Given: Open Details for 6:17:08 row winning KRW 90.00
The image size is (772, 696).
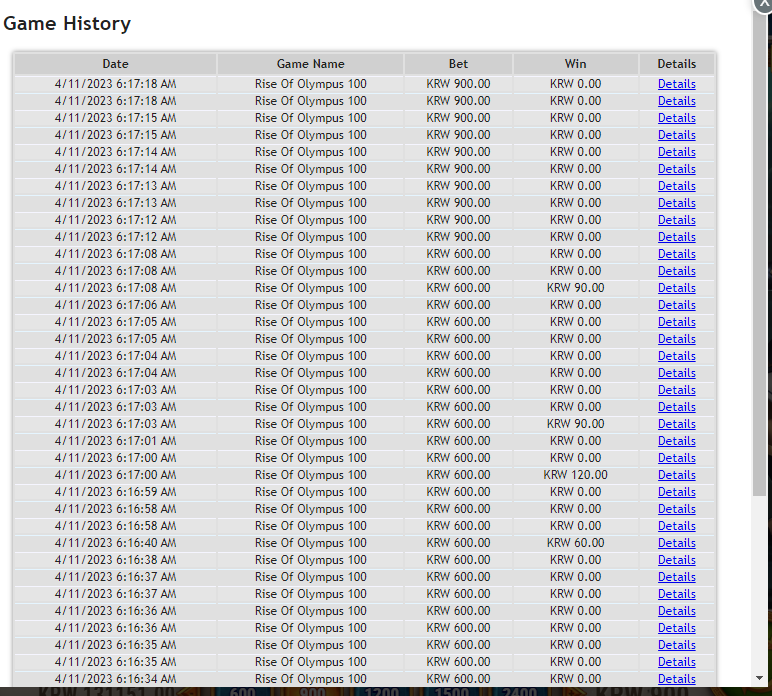Looking at the screenshot, I should tap(676, 288).
